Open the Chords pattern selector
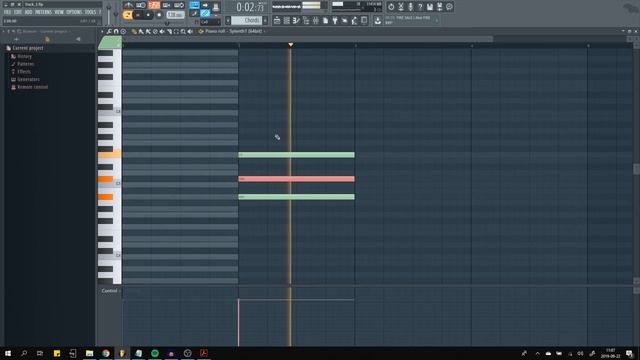640x360 pixels. pyautogui.click(x=247, y=20)
